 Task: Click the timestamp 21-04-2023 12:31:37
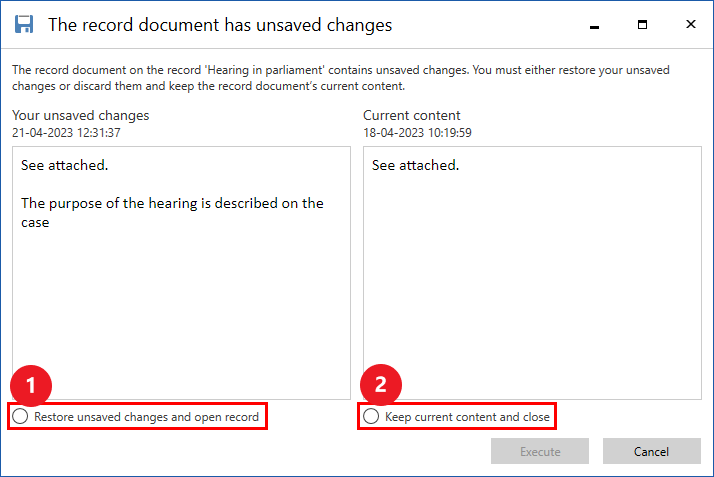pyautogui.click(x=67, y=132)
